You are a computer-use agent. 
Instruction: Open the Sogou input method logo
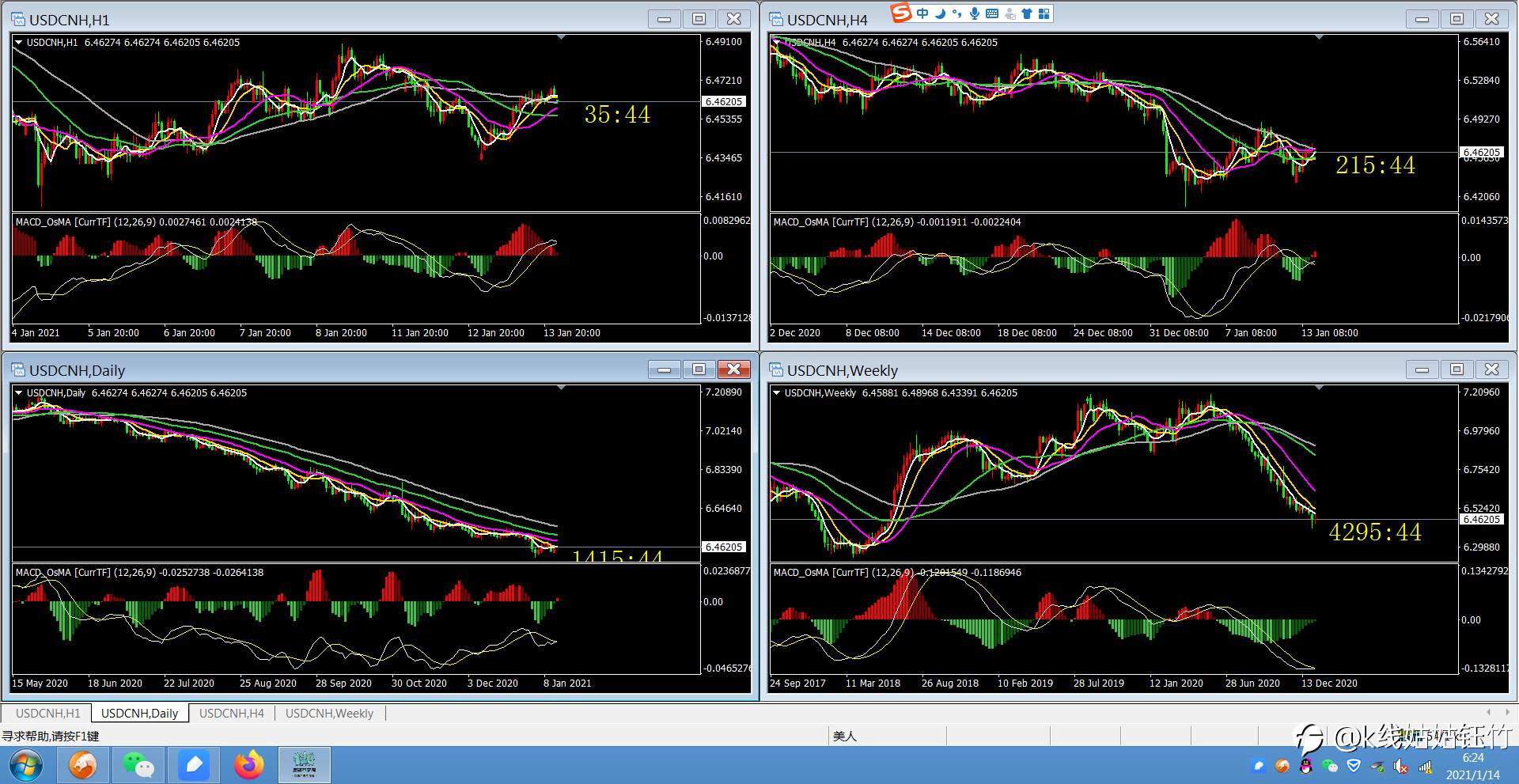[901, 13]
